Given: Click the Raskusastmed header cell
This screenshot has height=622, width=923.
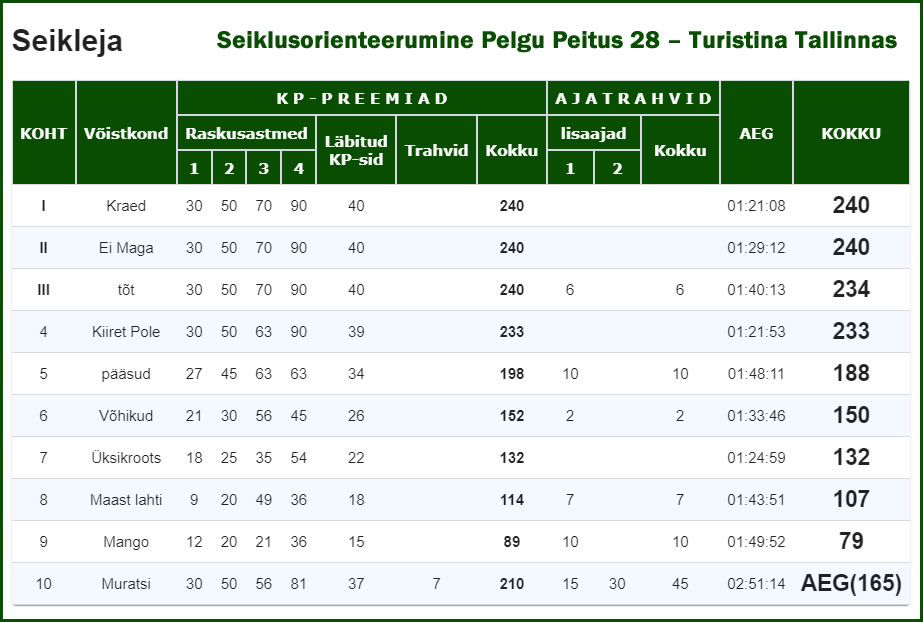Looking at the screenshot, I should (246, 133).
